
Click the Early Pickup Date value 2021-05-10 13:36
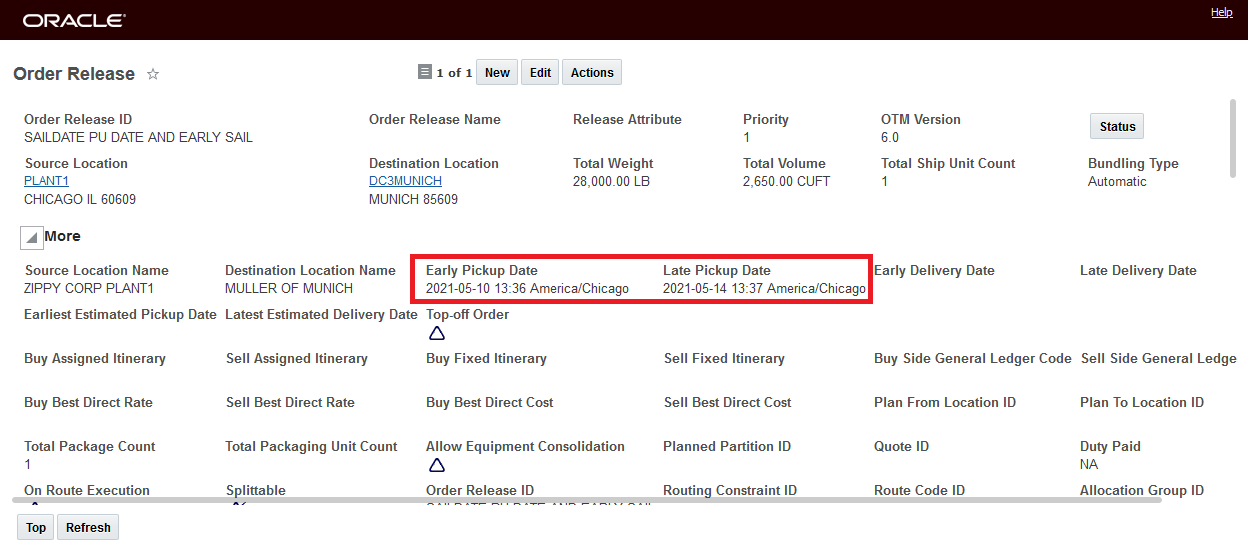click(527, 289)
